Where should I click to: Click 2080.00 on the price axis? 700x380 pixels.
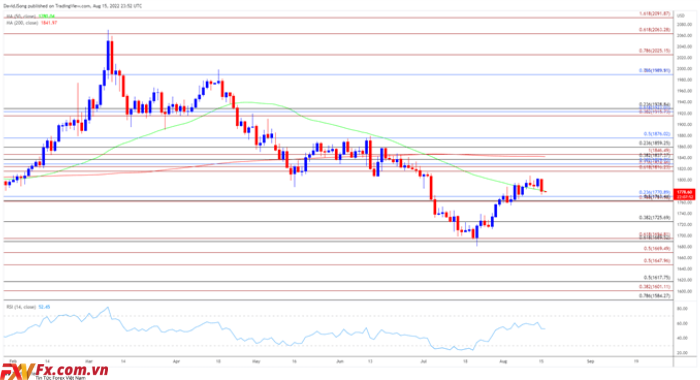(684, 25)
